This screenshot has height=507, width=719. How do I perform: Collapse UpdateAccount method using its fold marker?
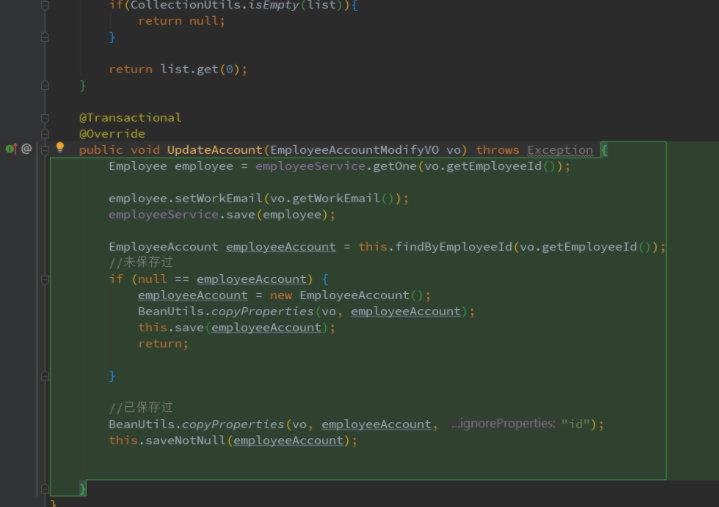(45, 150)
